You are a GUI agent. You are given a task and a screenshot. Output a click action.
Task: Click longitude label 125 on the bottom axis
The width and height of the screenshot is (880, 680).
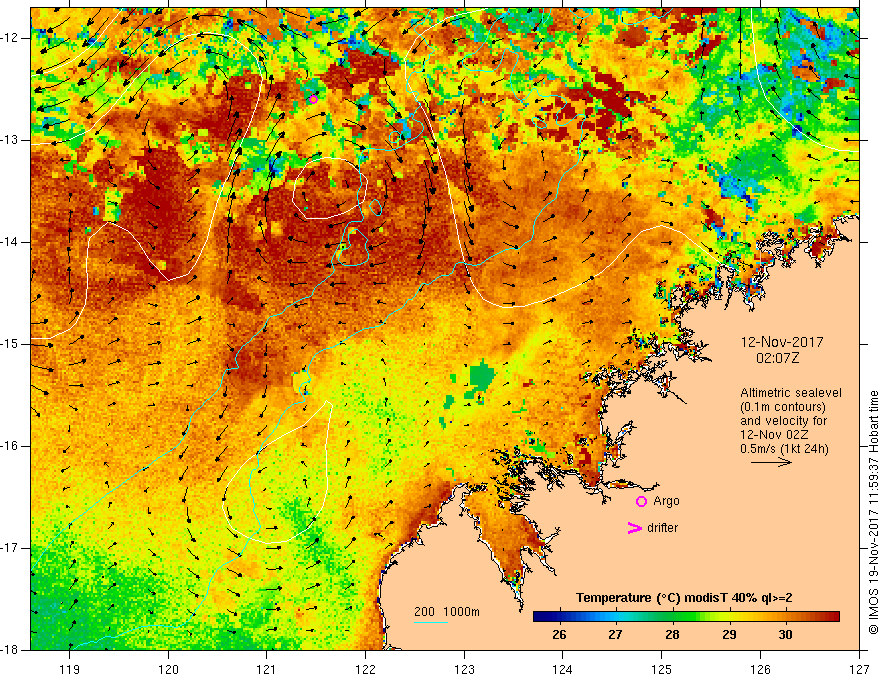[662, 669]
